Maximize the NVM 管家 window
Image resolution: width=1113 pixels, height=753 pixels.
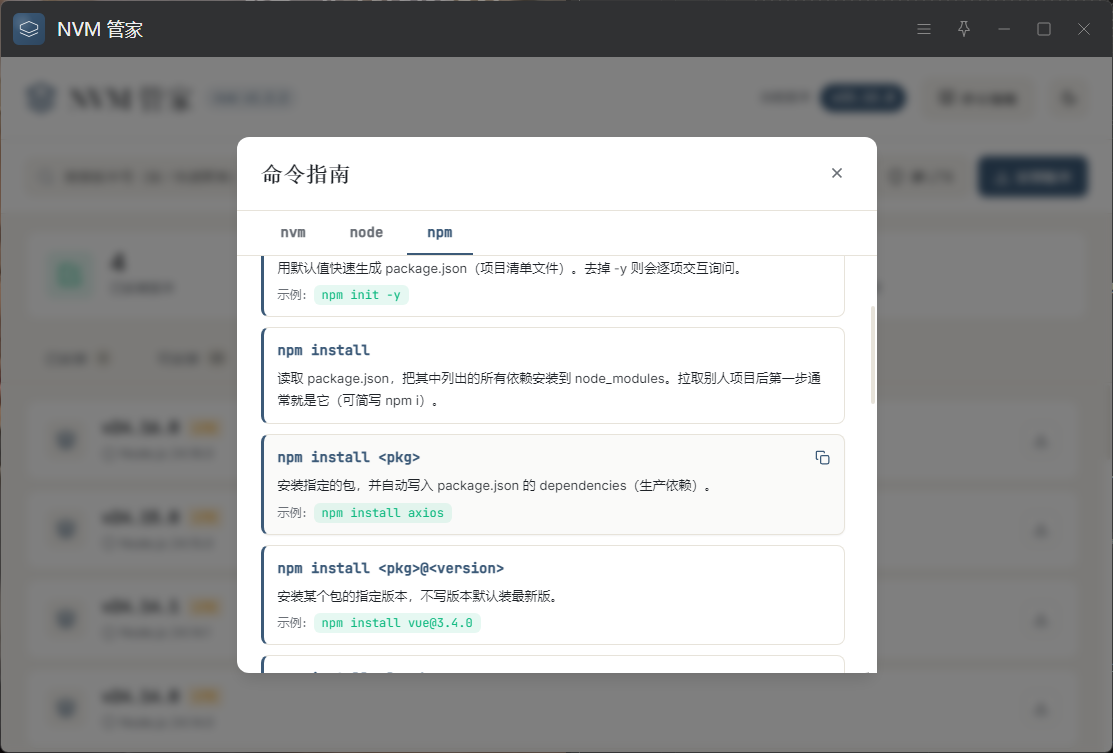(1043, 29)
